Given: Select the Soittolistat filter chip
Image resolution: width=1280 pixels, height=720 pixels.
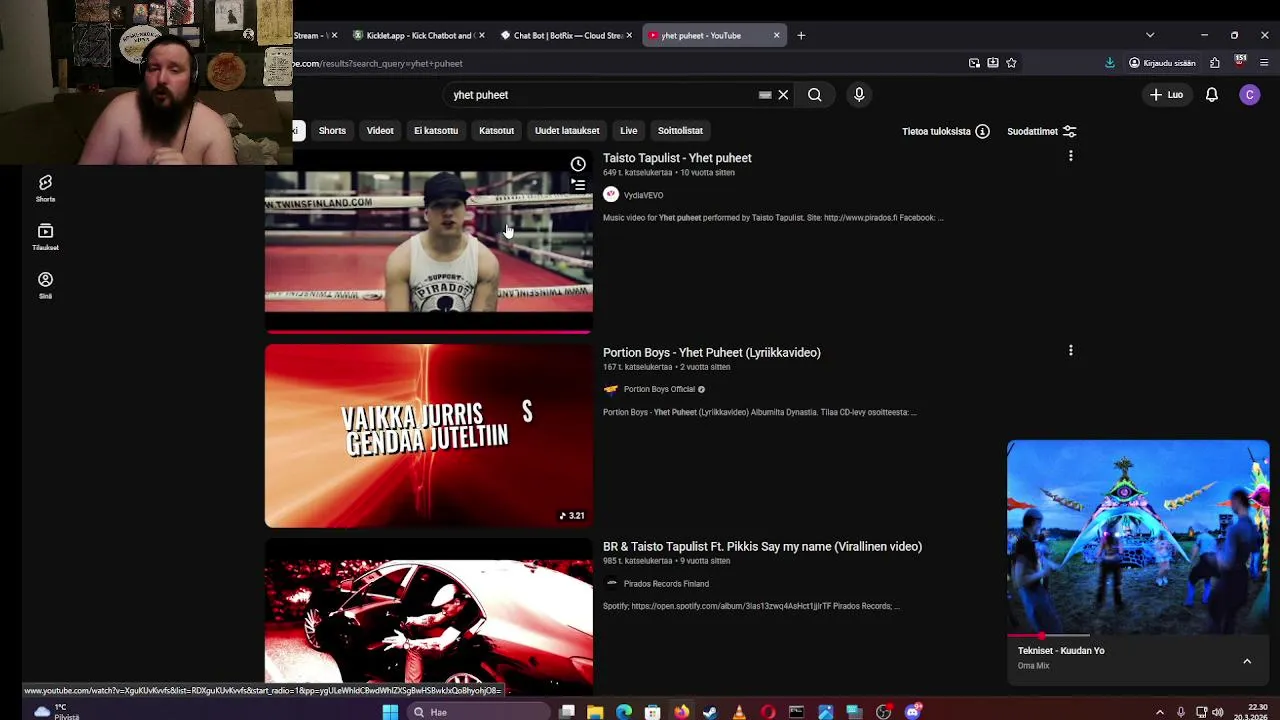Looking at the screenshot, I should [680, 130].
